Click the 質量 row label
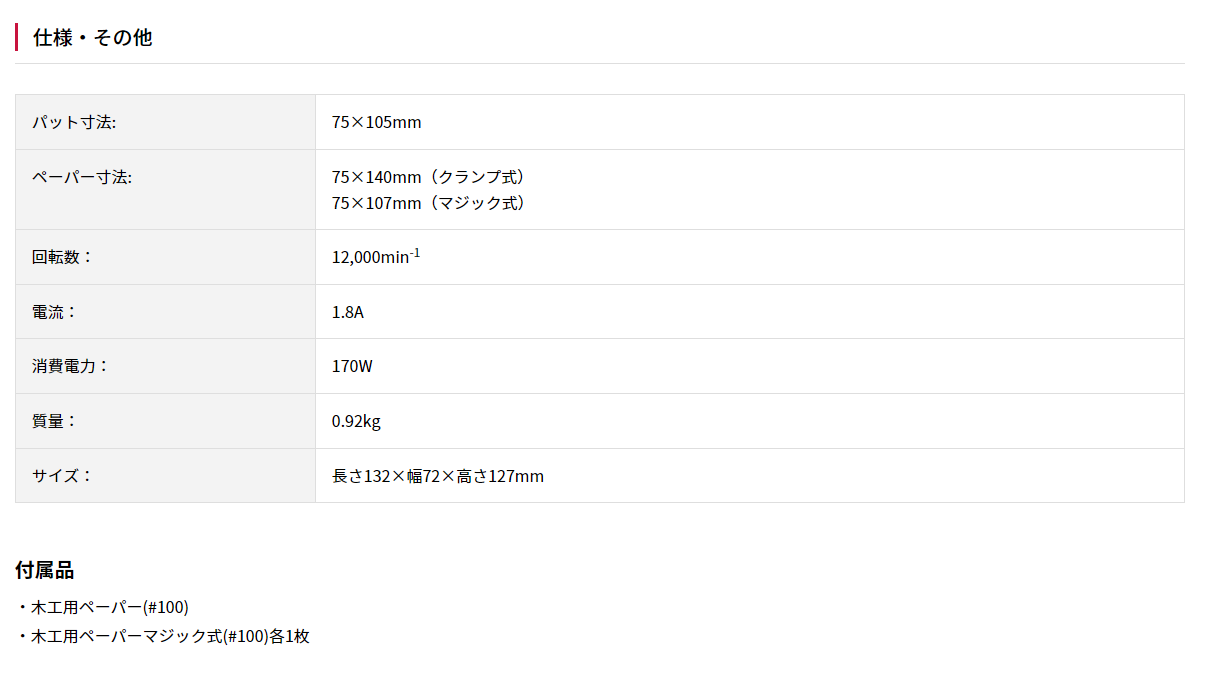Screen dimensions: 1220x679 point(54,421)
